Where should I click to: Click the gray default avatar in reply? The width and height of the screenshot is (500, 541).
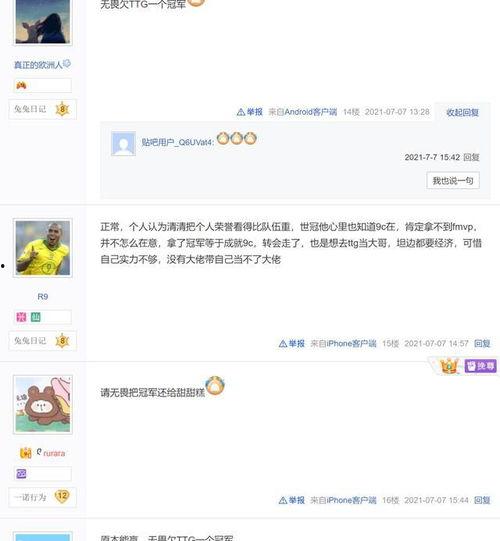(124, 144)
